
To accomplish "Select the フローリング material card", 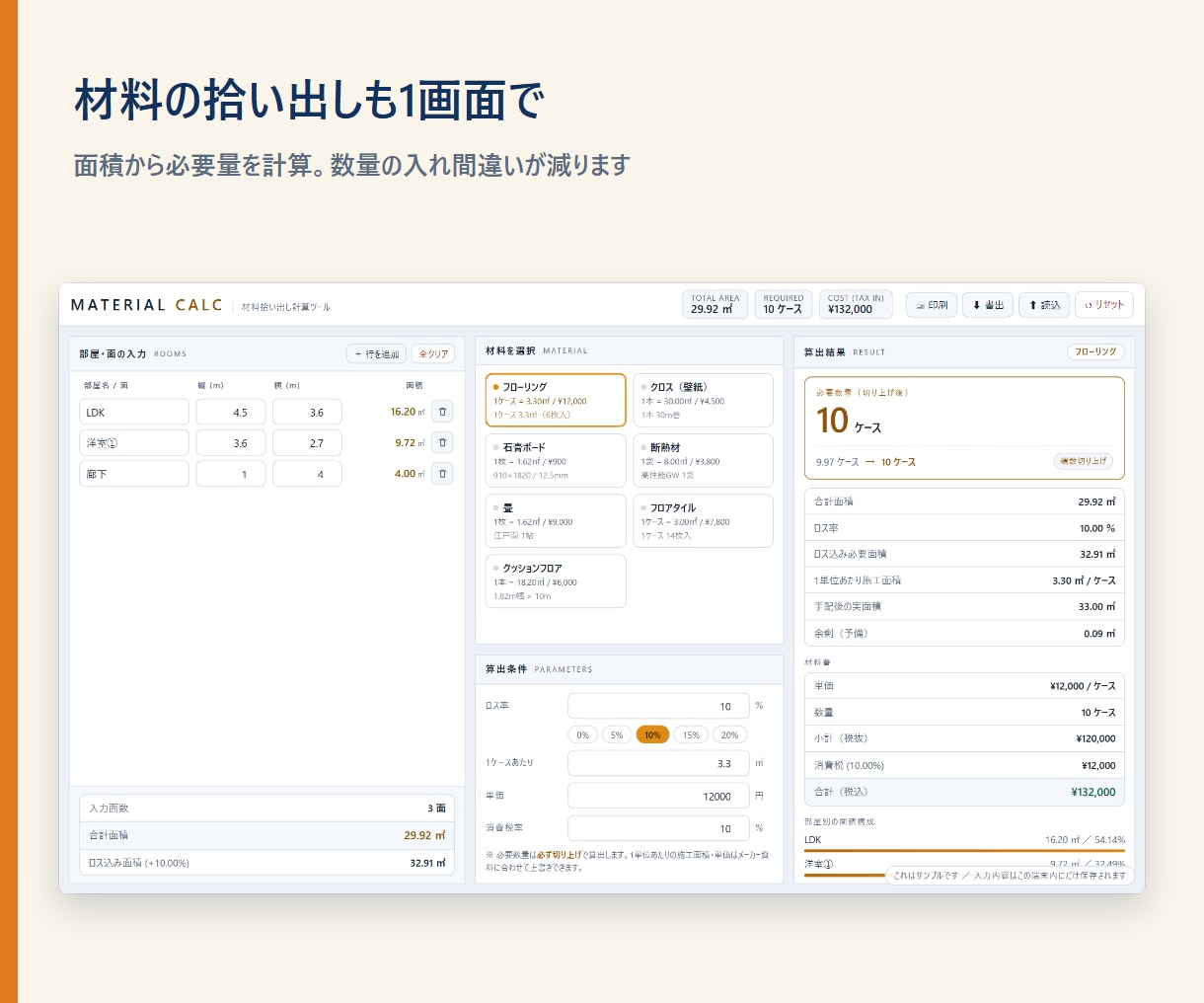I will (556, 400).
